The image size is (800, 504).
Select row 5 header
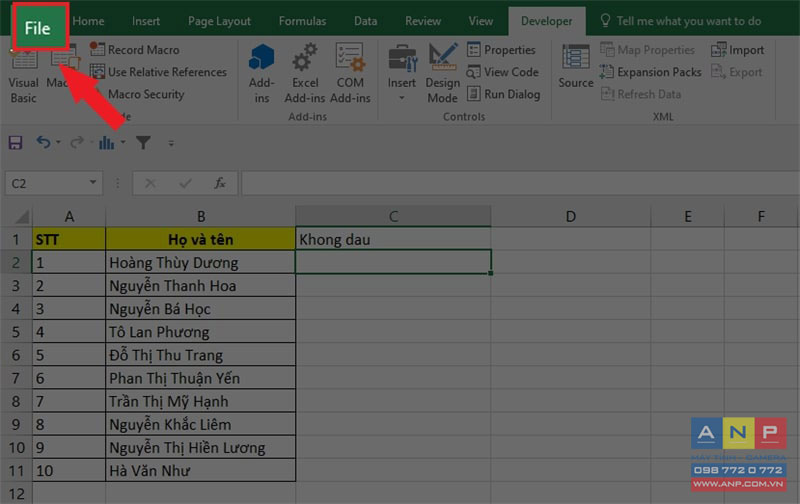16,332
